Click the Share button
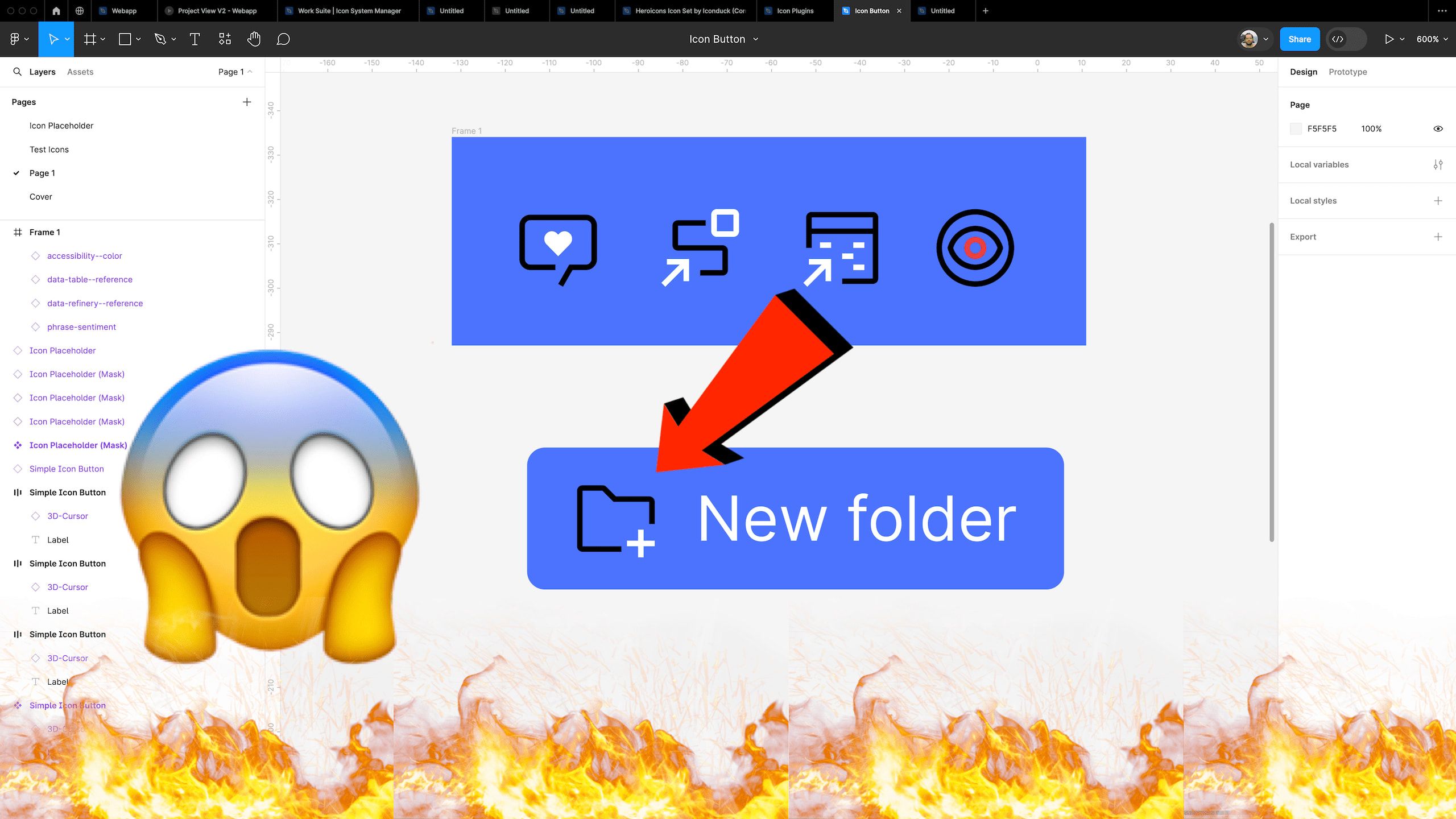 coord(1300,39)
